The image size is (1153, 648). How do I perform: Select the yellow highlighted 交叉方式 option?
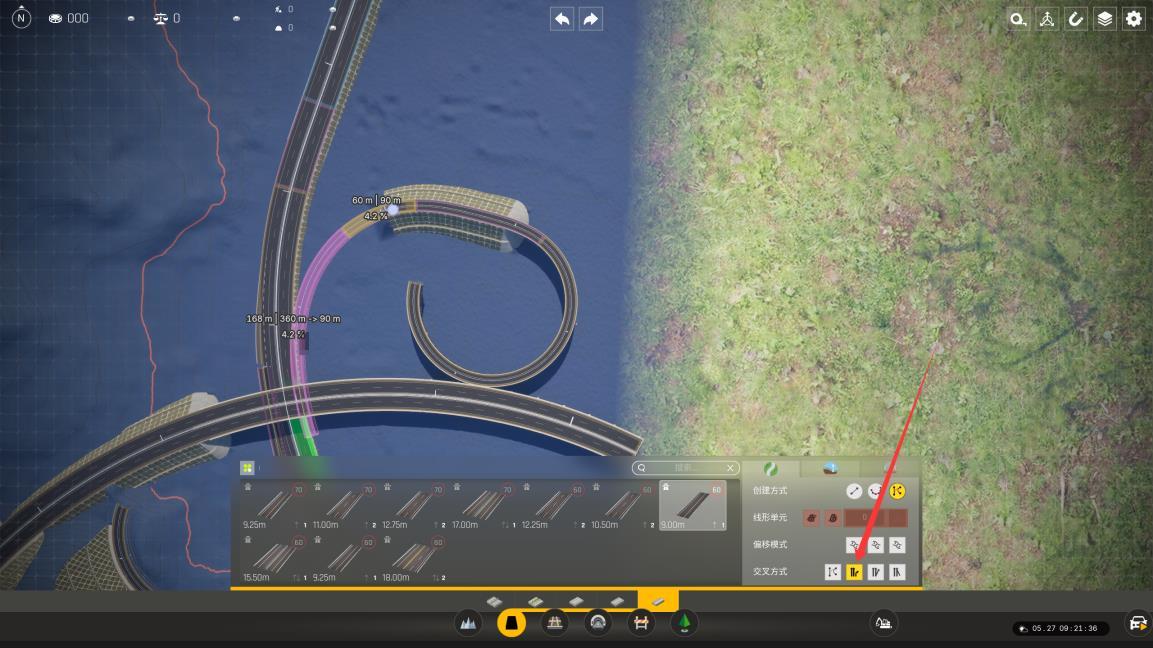click(x=854, y=572)
